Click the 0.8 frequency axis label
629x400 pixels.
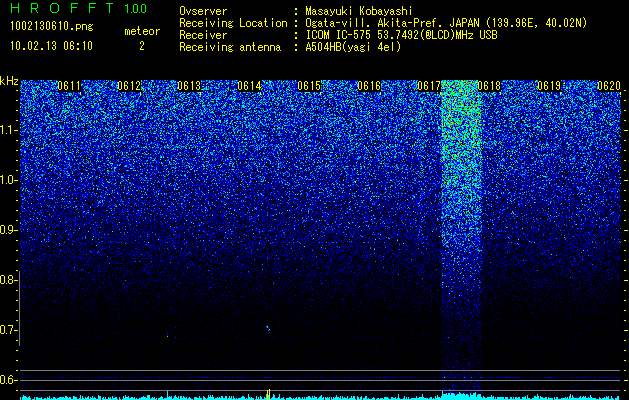8,280
